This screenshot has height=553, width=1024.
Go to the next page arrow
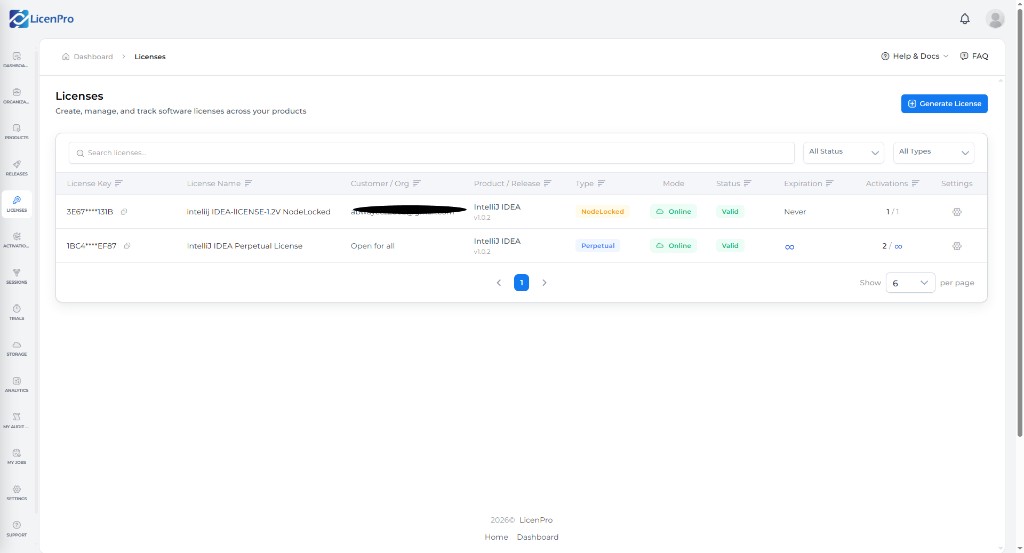[544, 283]
